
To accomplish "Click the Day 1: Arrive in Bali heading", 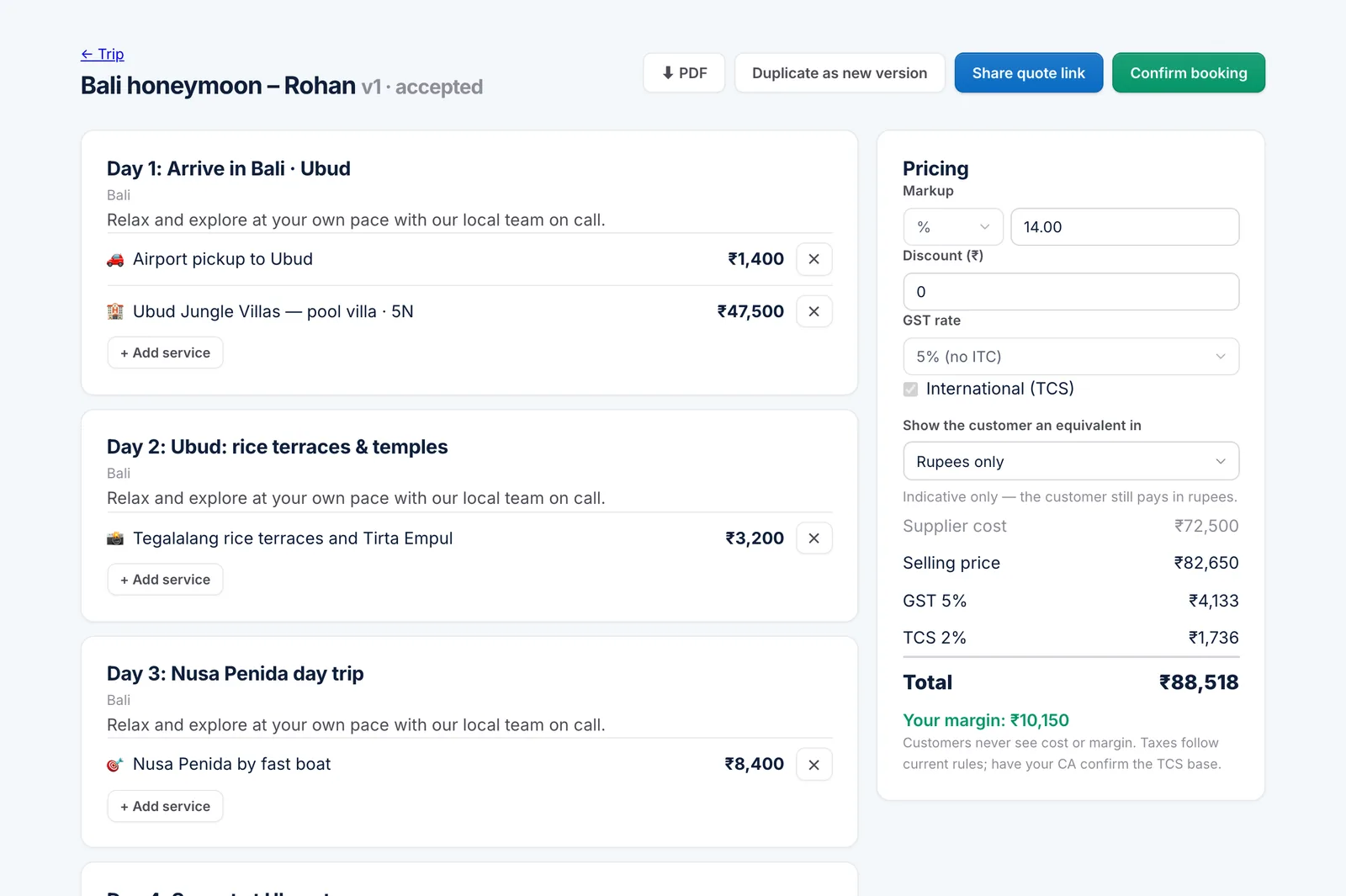I will tap(229, 169).
